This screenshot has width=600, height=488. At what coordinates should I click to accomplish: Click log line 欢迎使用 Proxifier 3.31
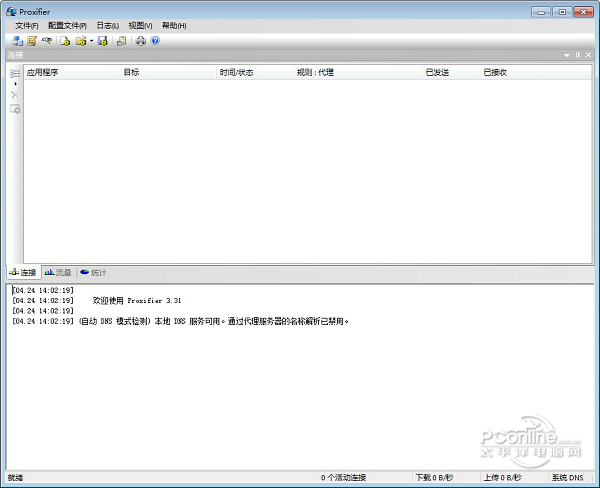[x=137, y=300]
